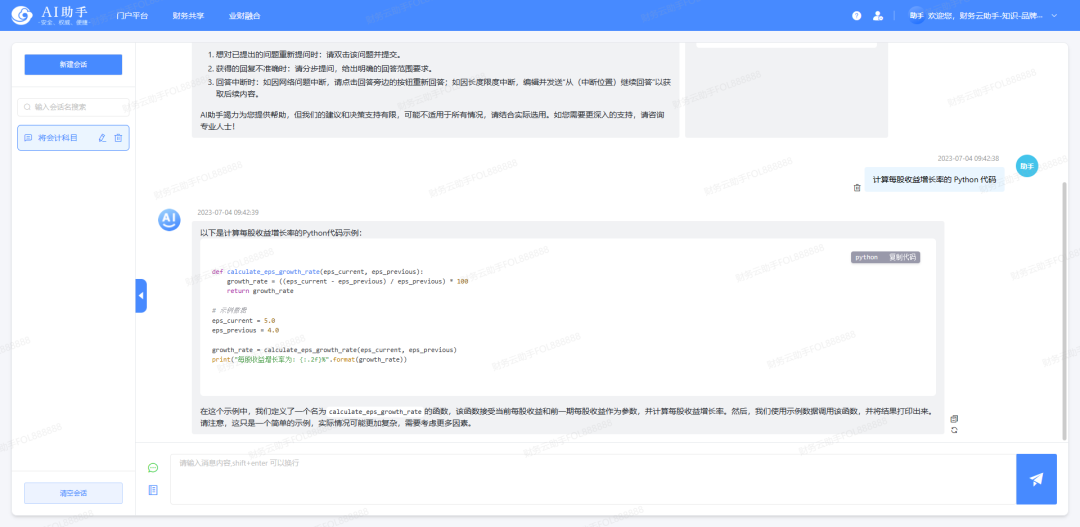This screenshot has height=527, width=1080.
Task: Click the AI助手 logo icon
Action: [22, 15]
